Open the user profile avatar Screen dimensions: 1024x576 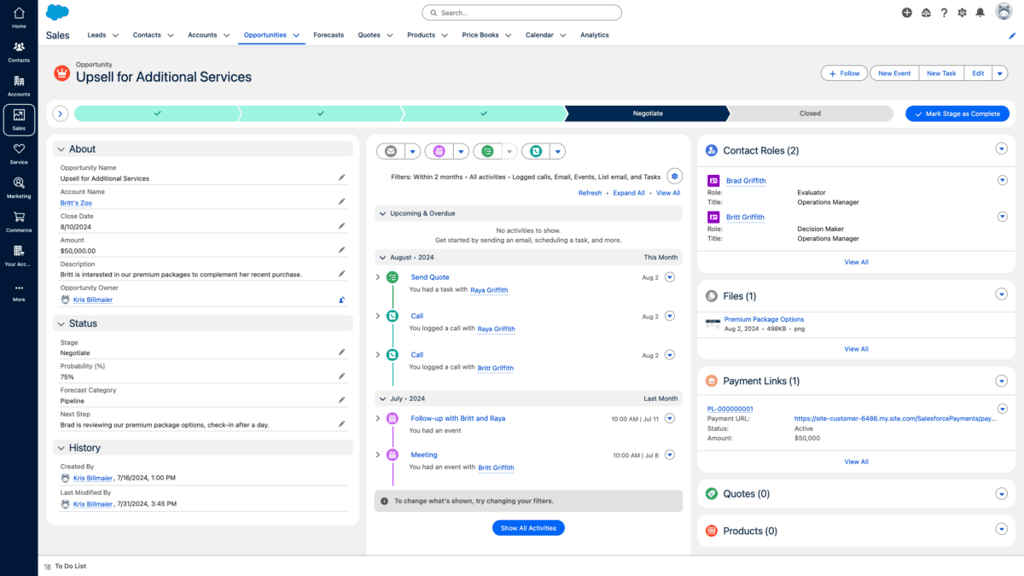click(1004, 11)
